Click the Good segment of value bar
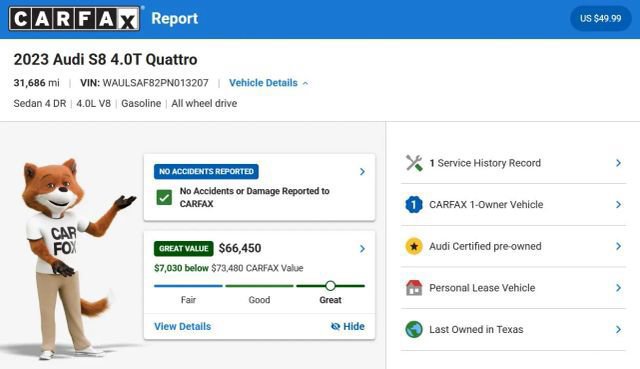 tap(259, 286)
